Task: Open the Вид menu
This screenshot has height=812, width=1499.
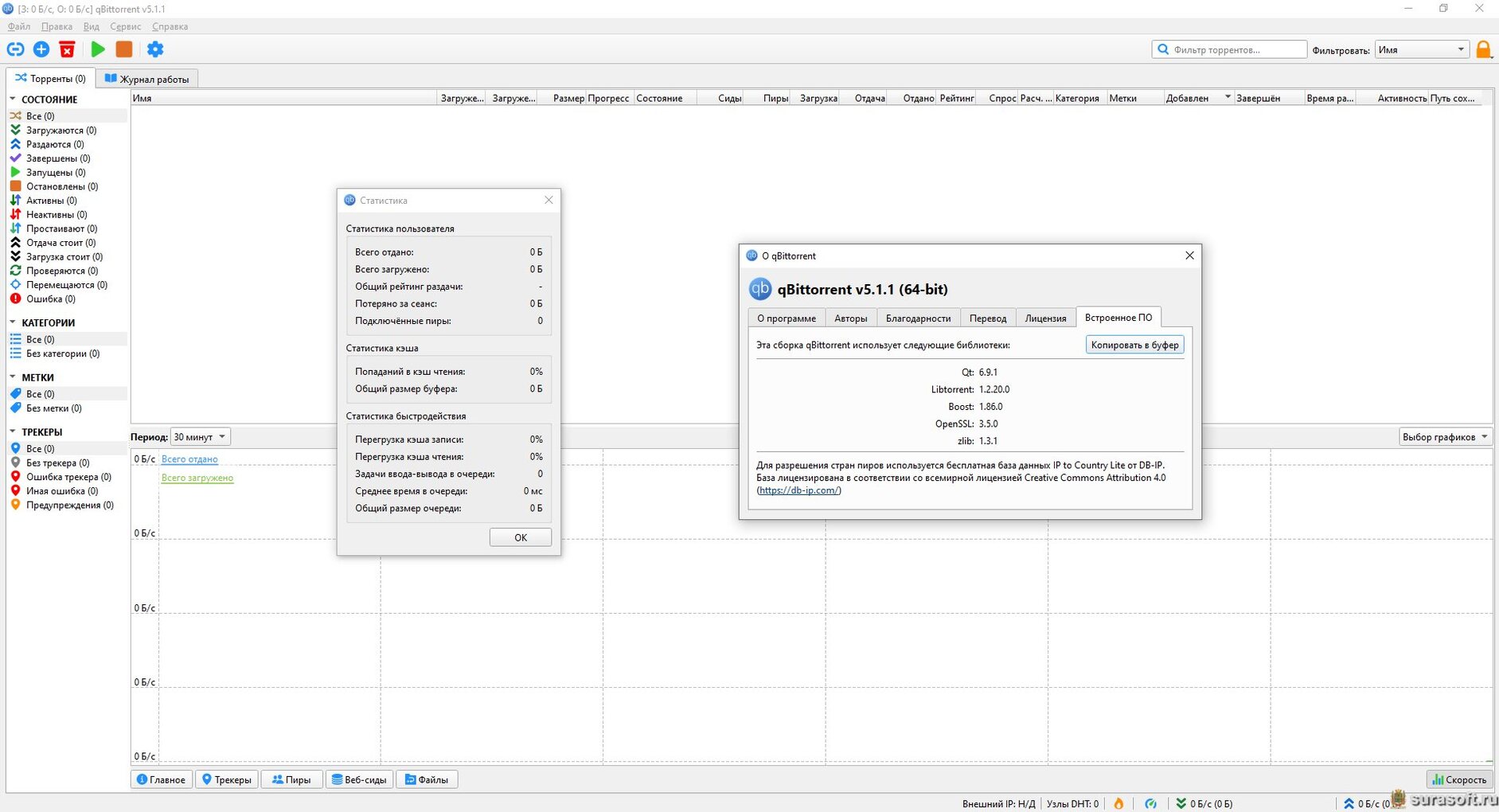Action: click(x=92, y=26)
